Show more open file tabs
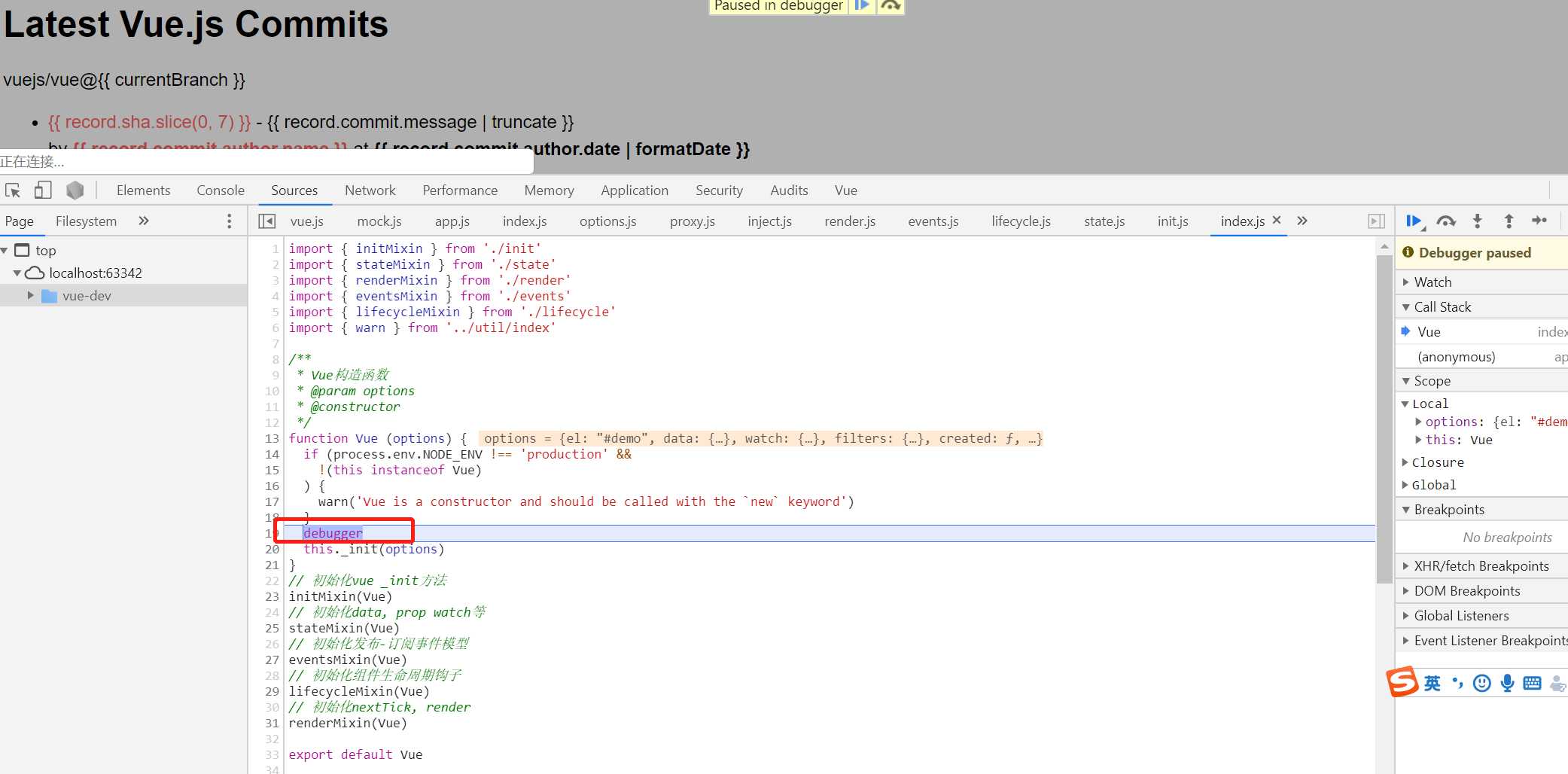 click(x=1302, y=221)
